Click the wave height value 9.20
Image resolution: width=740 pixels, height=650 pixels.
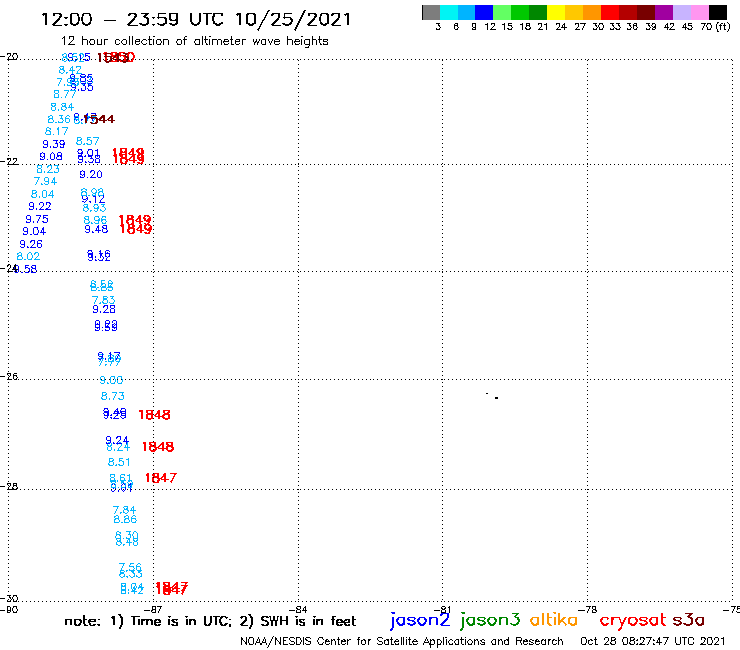point(91,175)
